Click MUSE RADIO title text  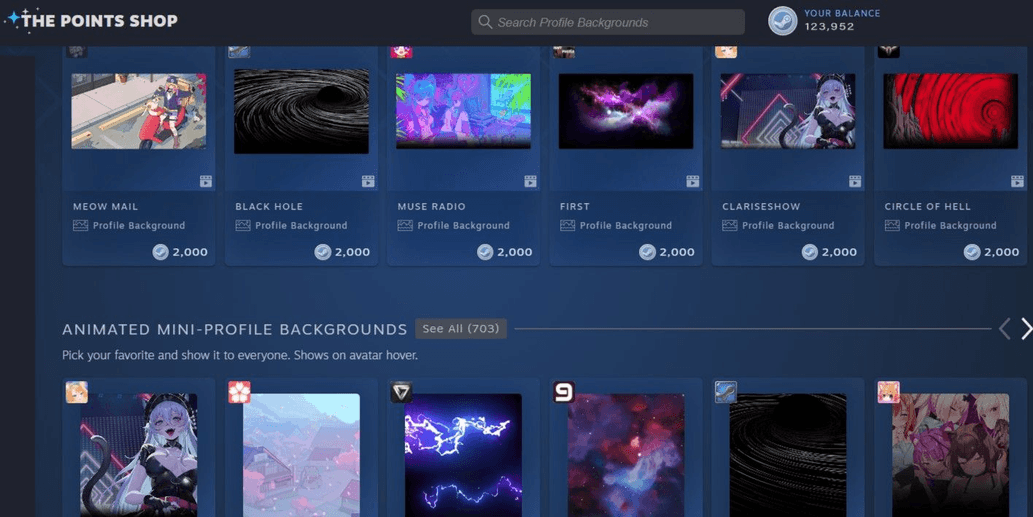coord(432,206)
